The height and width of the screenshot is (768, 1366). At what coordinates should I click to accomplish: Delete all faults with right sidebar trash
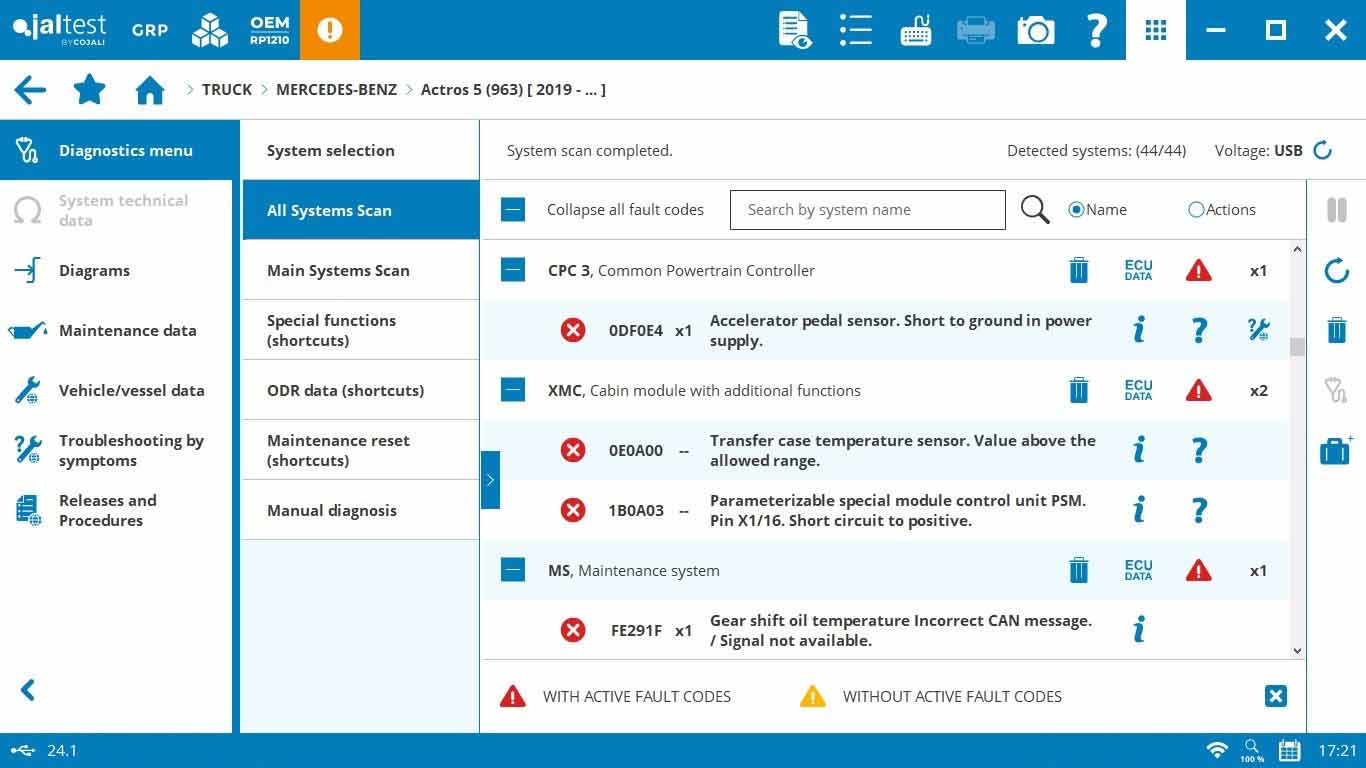(1336, 330)
